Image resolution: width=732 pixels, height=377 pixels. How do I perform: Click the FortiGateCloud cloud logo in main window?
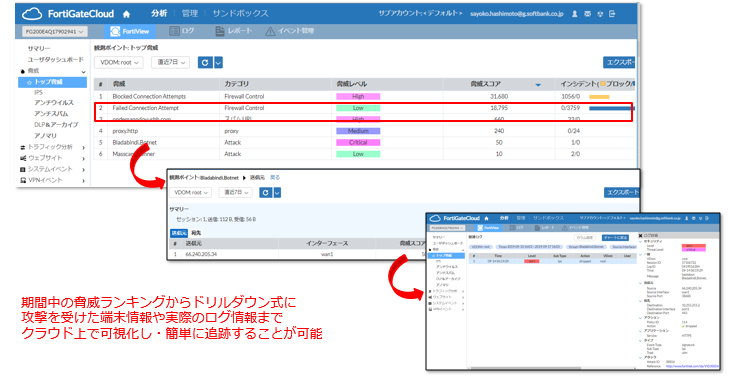tap(32, 14)
